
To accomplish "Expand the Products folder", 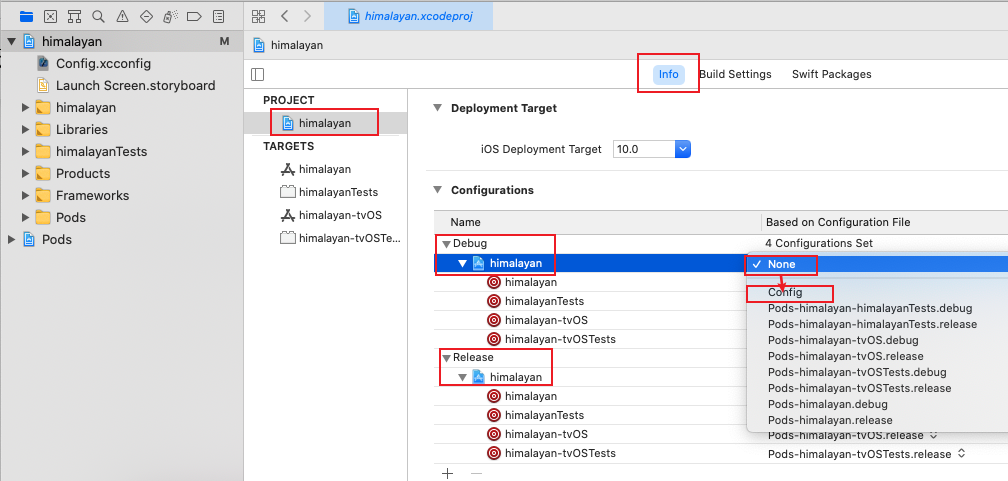I will coord(26,174).
